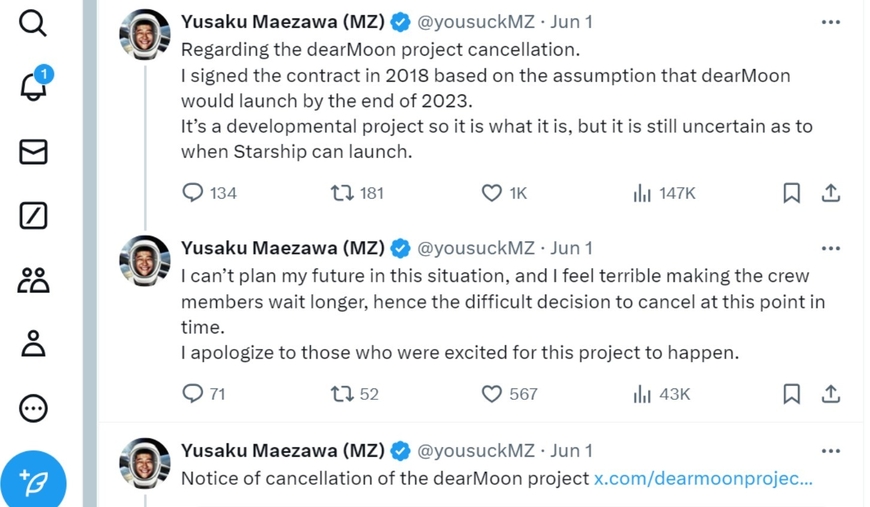The image size is (870, 507).
Task: Repost the tweet with 181 reposts
Action: click(x=342, y=193)
